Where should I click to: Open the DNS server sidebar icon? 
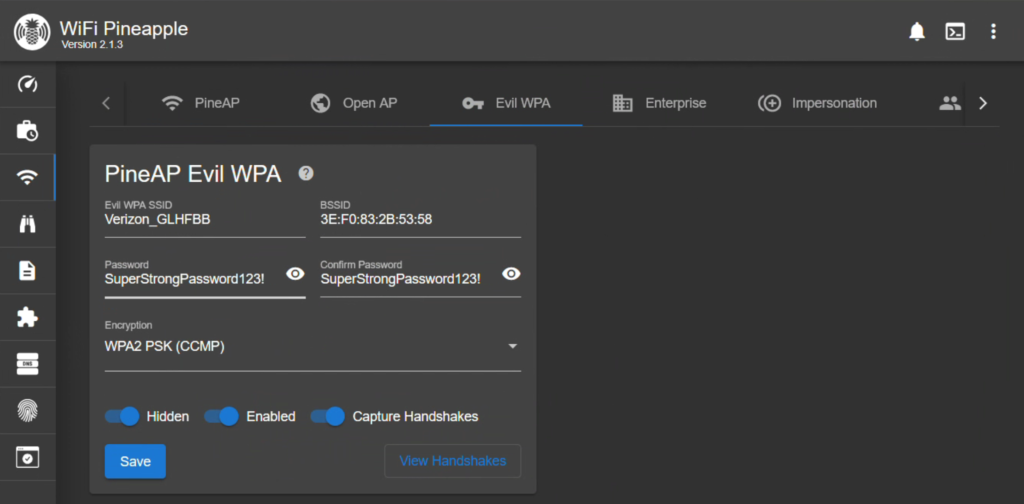[27, 364]
